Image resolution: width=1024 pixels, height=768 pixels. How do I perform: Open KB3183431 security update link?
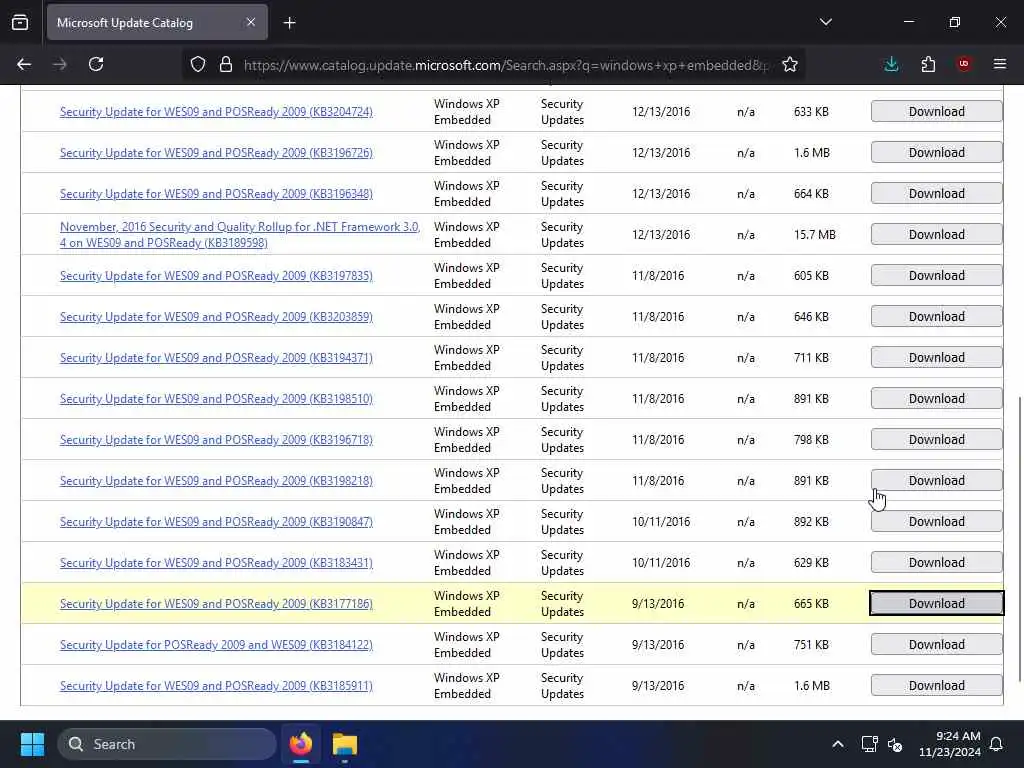tap(216, 563)
